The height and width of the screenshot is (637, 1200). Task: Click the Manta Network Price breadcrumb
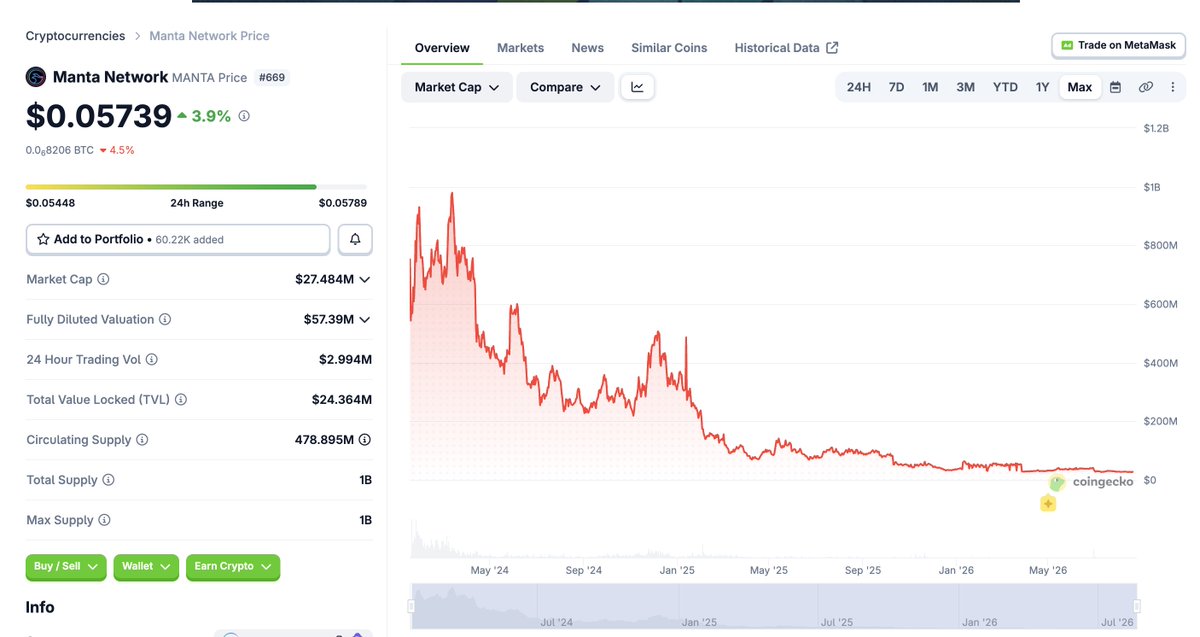click(209, 36)
